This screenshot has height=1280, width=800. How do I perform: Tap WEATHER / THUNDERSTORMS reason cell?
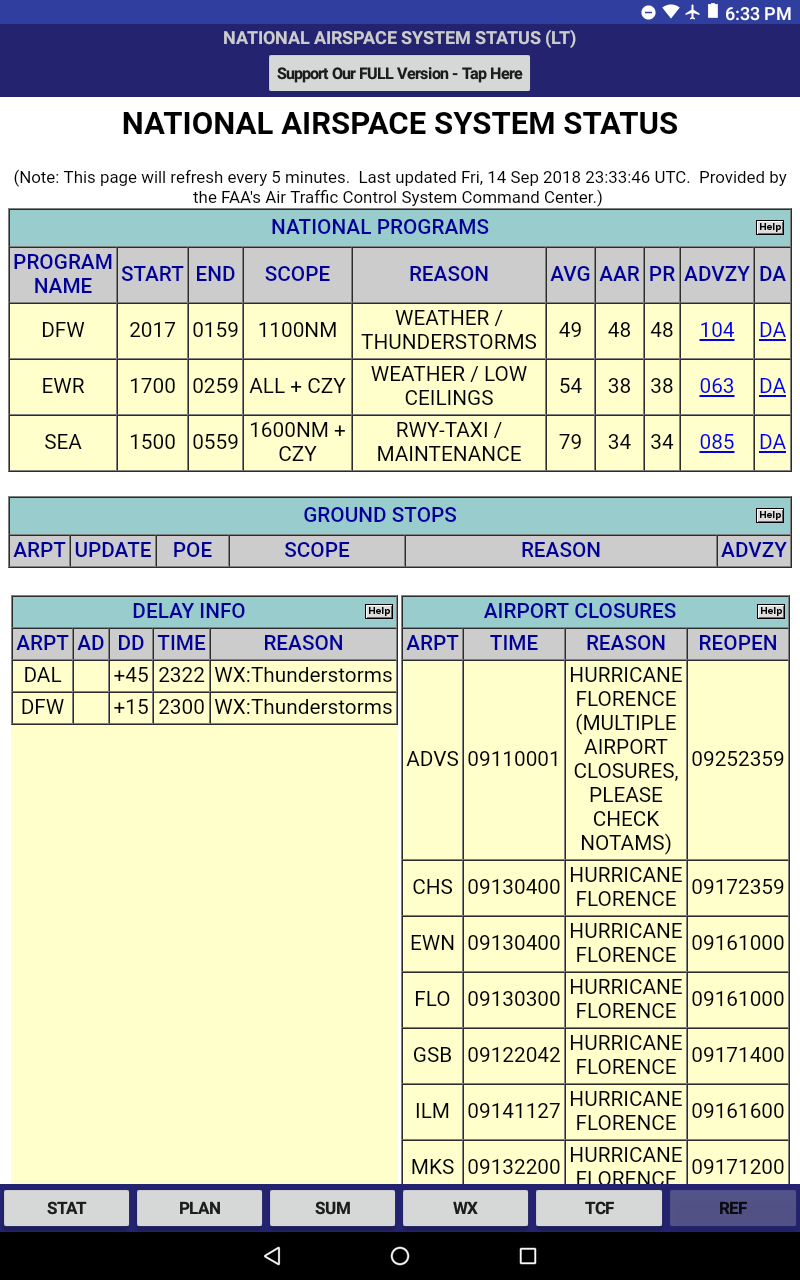click(449, 330)
